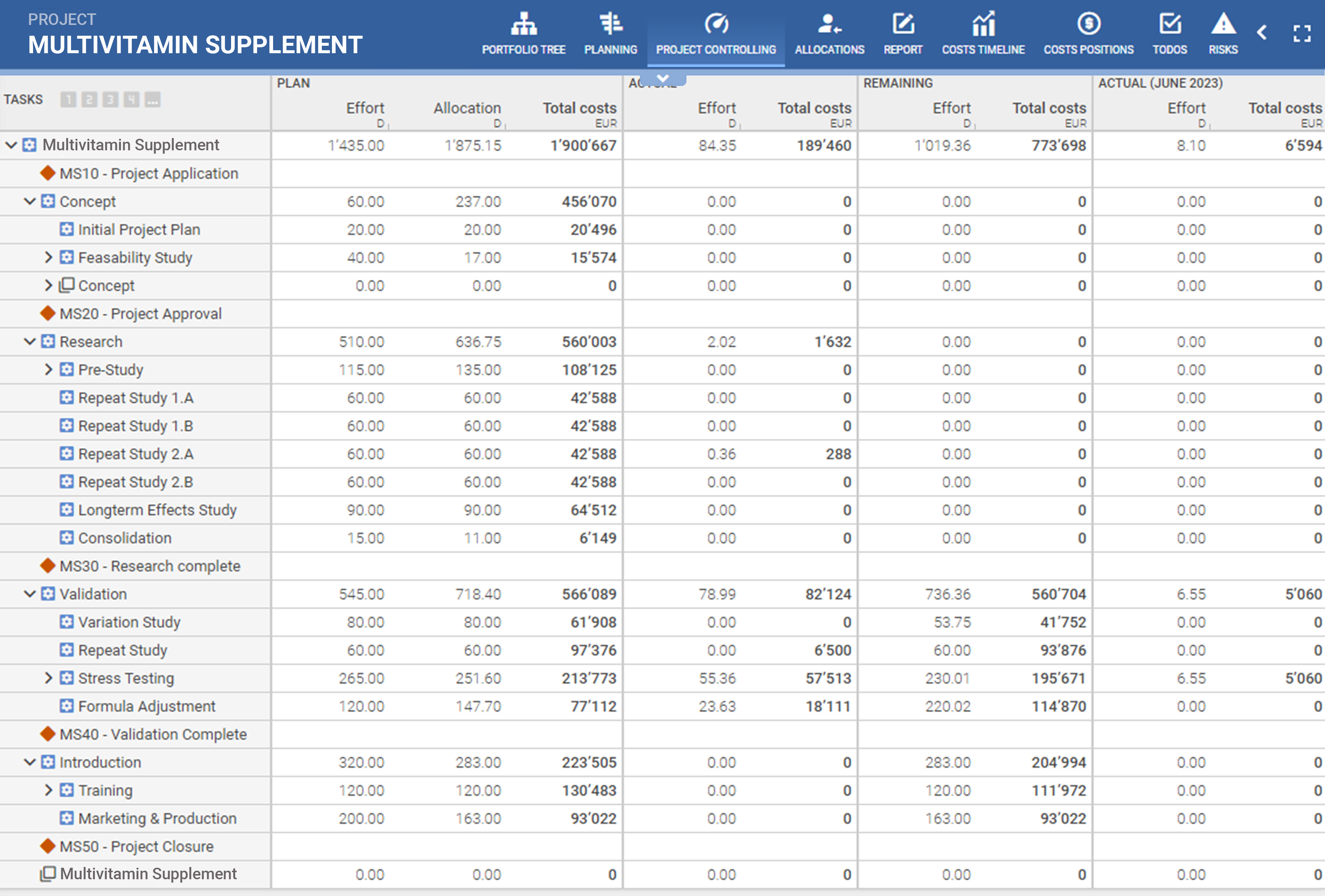Viewport: 1325px width, 896px height.
Task: Click the MS40 - Validation Complete milestone diamond
Action: tap(48, 733)
